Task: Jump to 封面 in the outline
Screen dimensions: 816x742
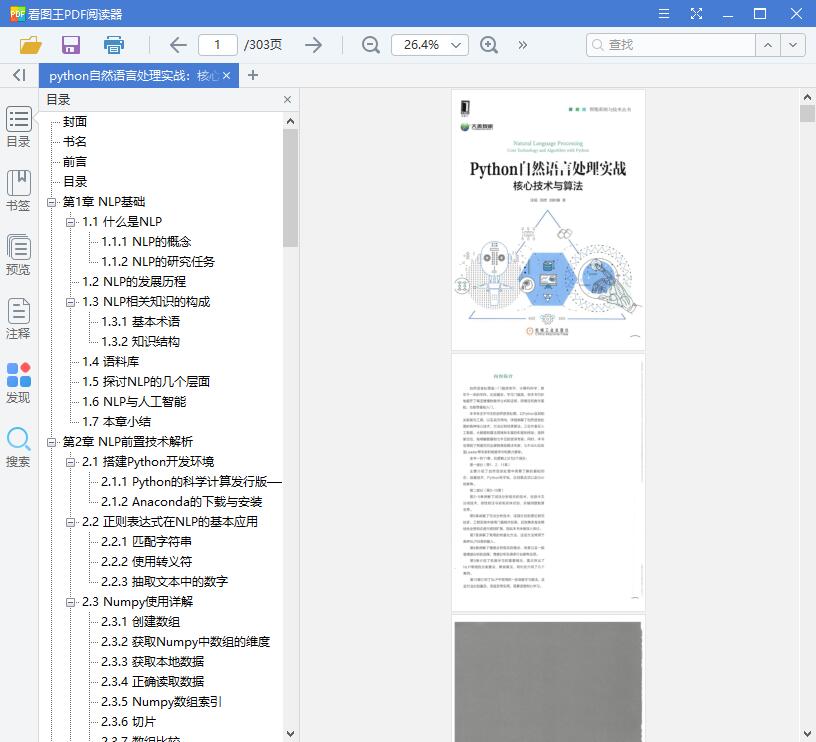Action: (75, 122)
